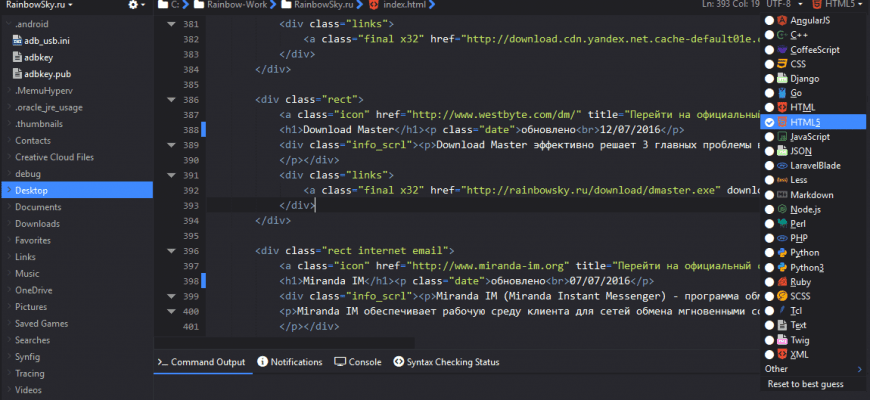Click the RainbowSky.ru breadcrumb folder
The height and width of the screenshot is (400, 870).
[316, 5]
